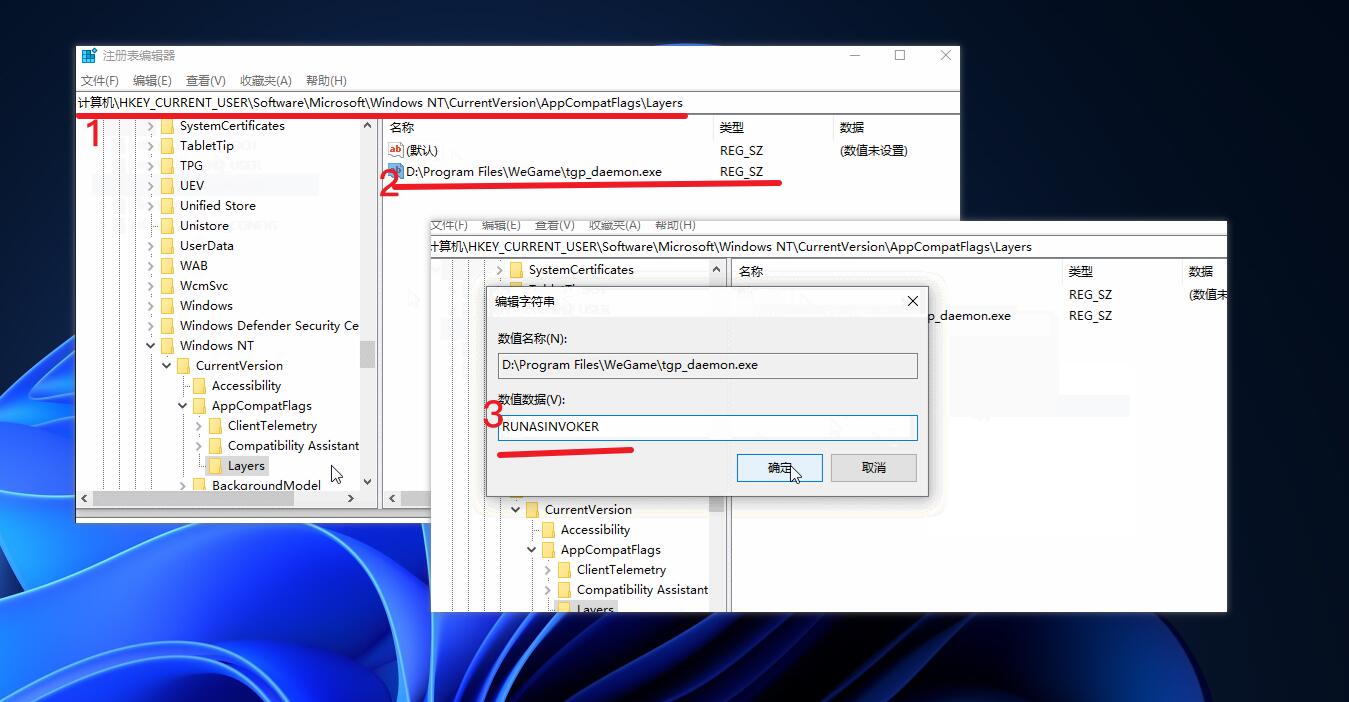Click the 确定 button in edit dialog
1349x702 pixels.
pyautogui.click(x=779, y=468)
